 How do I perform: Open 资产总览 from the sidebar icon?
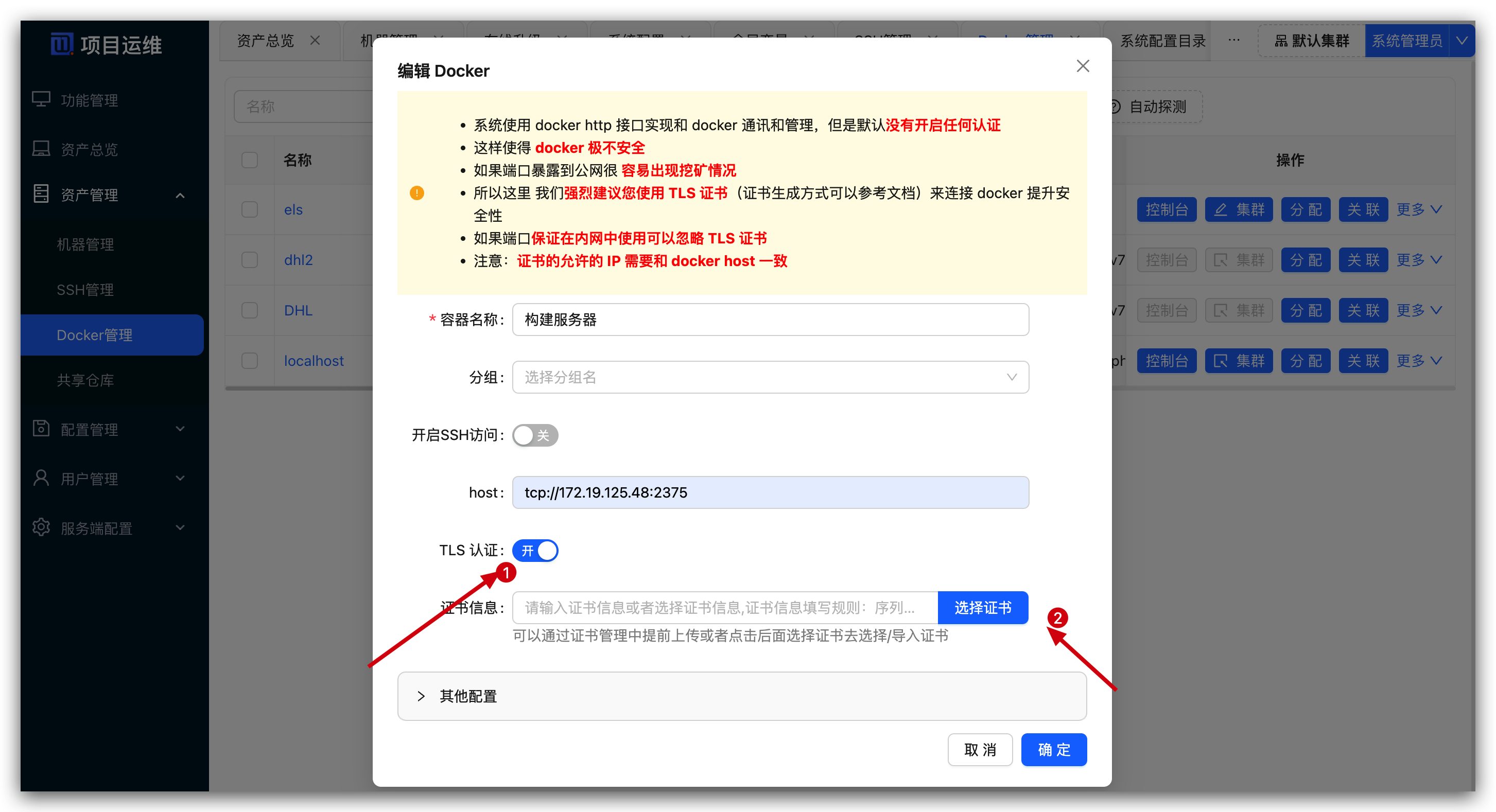click(x=41, y=149)
